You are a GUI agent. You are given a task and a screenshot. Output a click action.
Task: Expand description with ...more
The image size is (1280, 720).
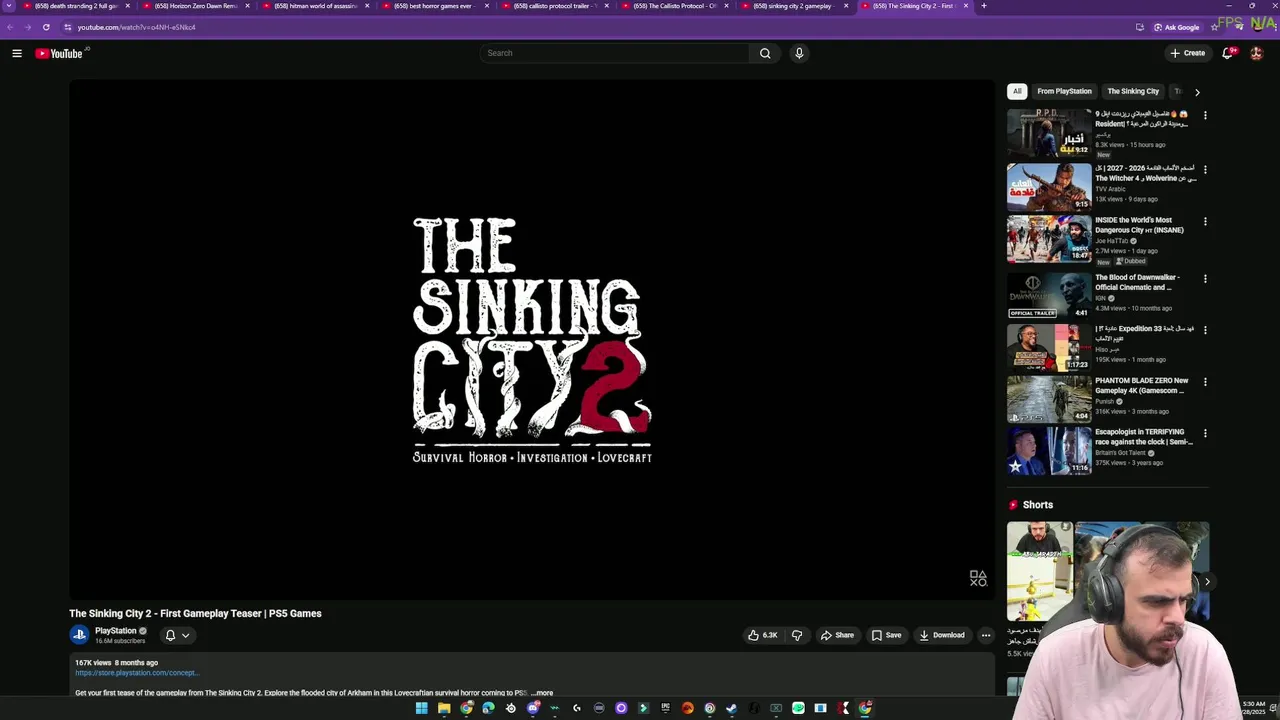click(542, 692)
